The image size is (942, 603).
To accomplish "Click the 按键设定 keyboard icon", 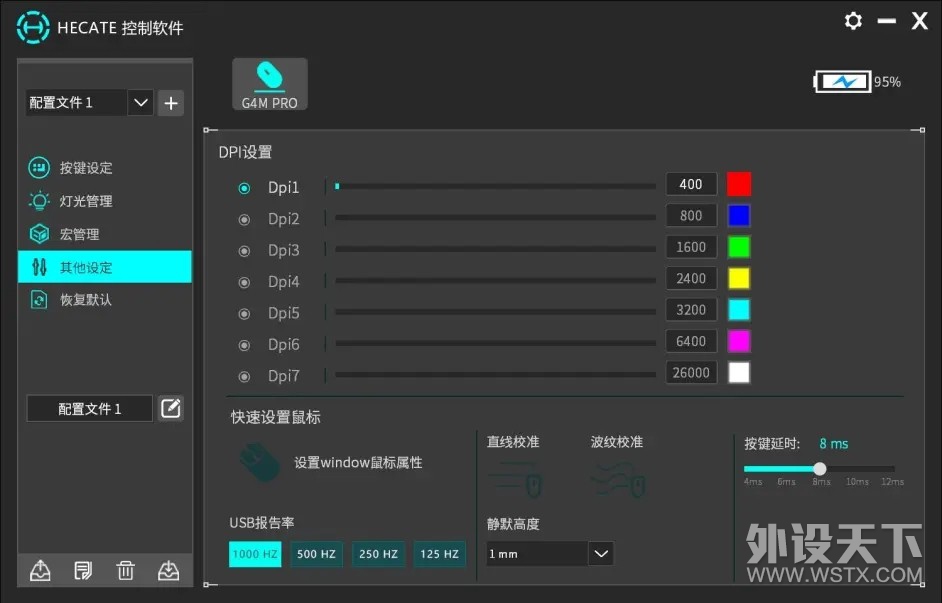I will (39, 168).
